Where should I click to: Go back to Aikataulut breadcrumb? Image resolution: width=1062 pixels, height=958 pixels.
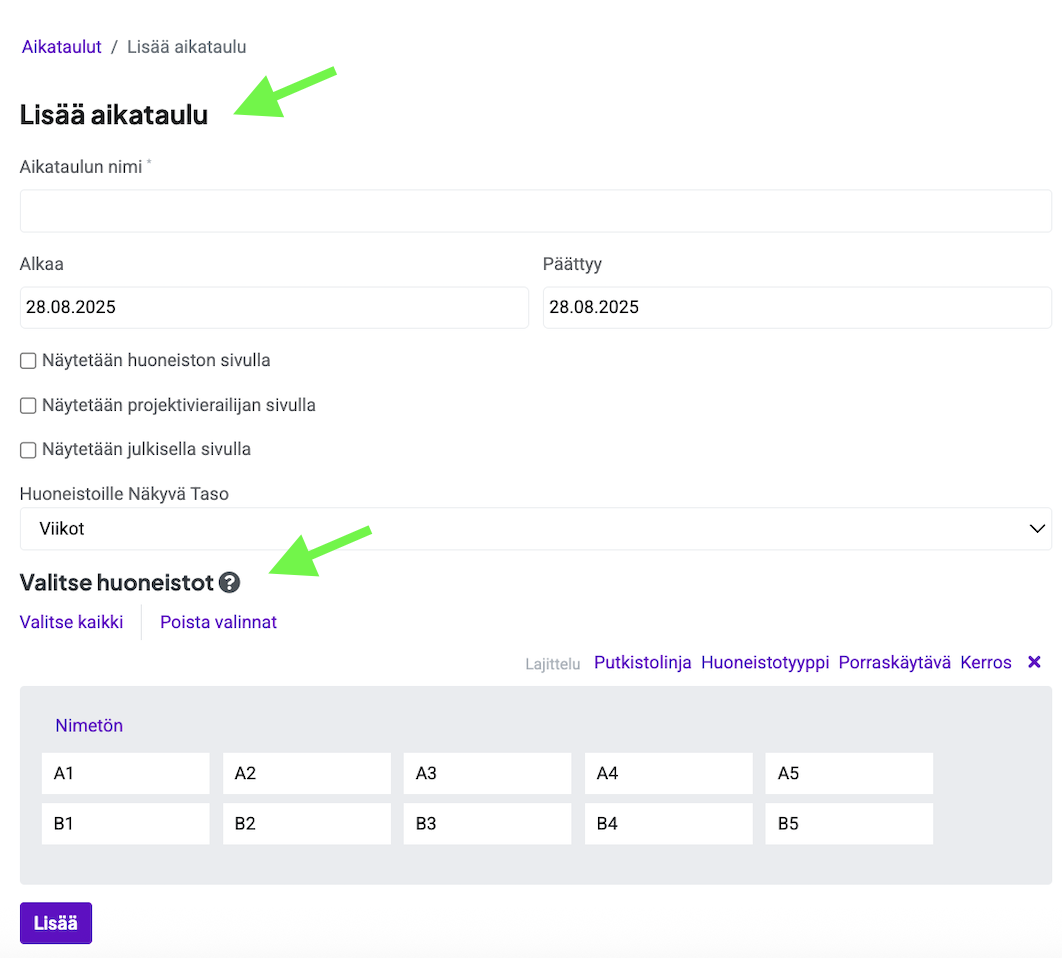62,47
